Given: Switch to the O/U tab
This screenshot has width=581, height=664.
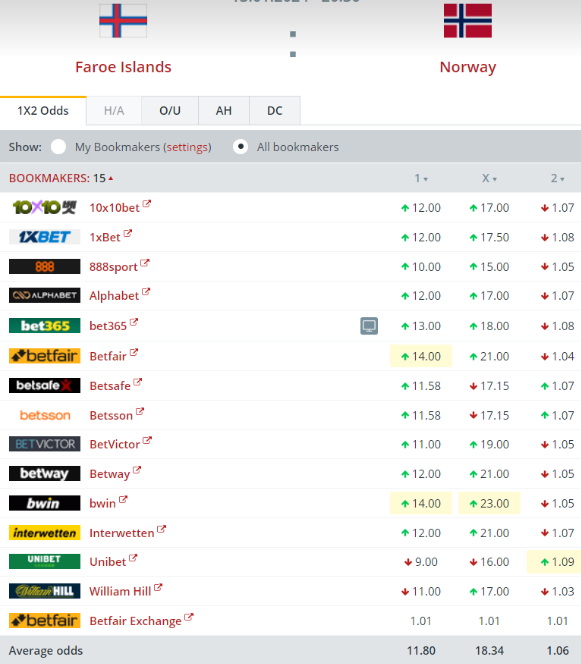Looking at the screenshot, I should pos(170,111).
